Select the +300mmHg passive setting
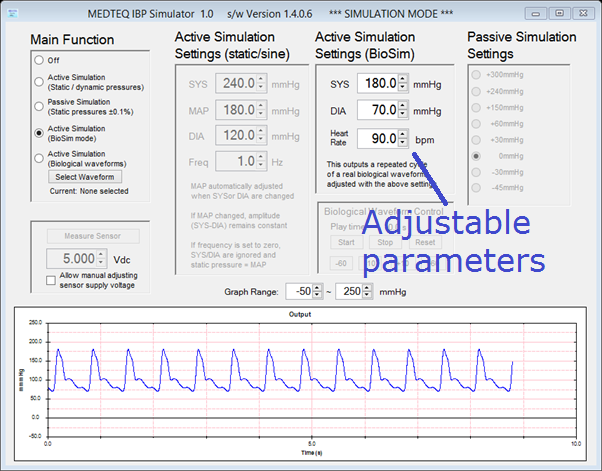 [476, 74]
